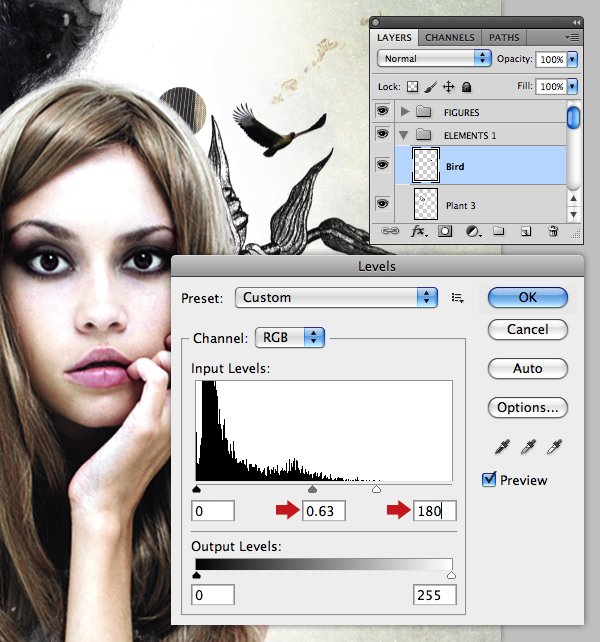Click Layers panel scroll up arrow

click(573, 199)
